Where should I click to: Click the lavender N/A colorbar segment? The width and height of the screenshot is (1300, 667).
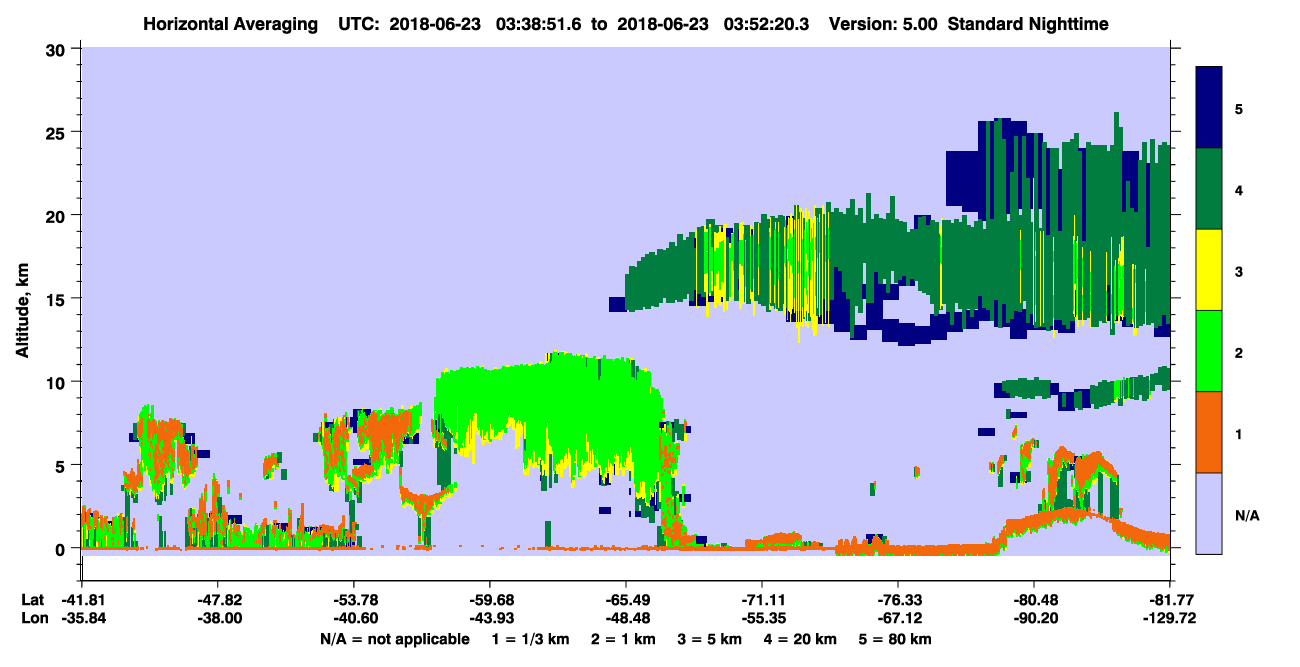1210,513
